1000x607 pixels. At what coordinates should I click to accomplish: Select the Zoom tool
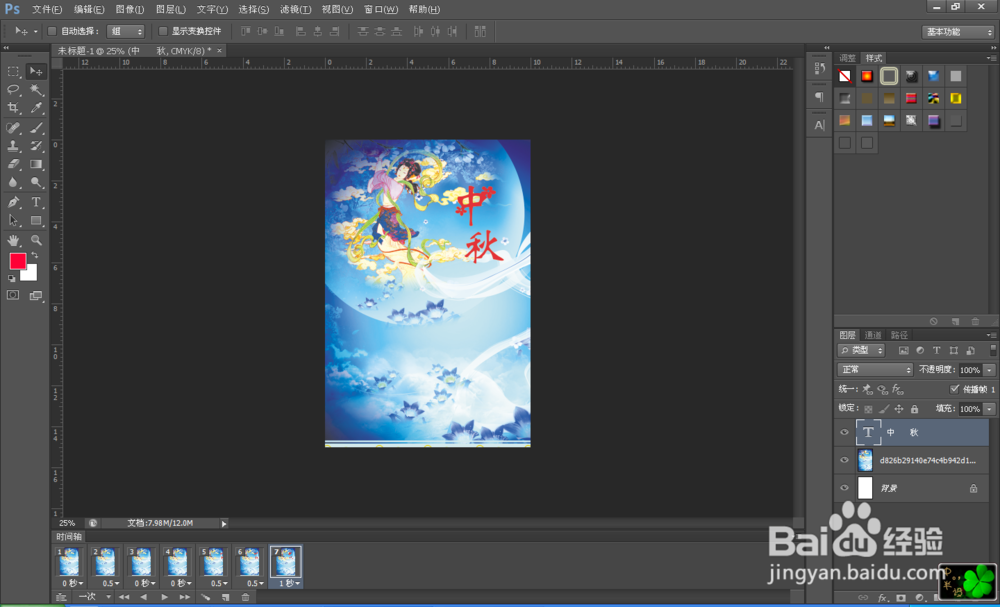(36, 240)
